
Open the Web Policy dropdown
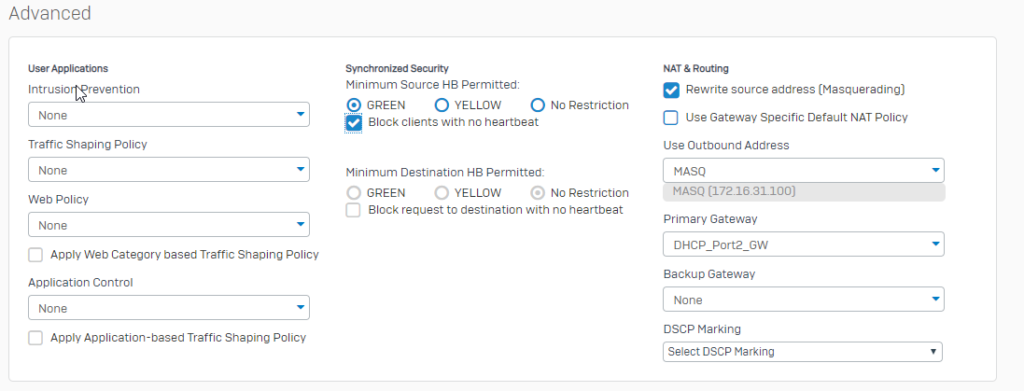[168, 225]
